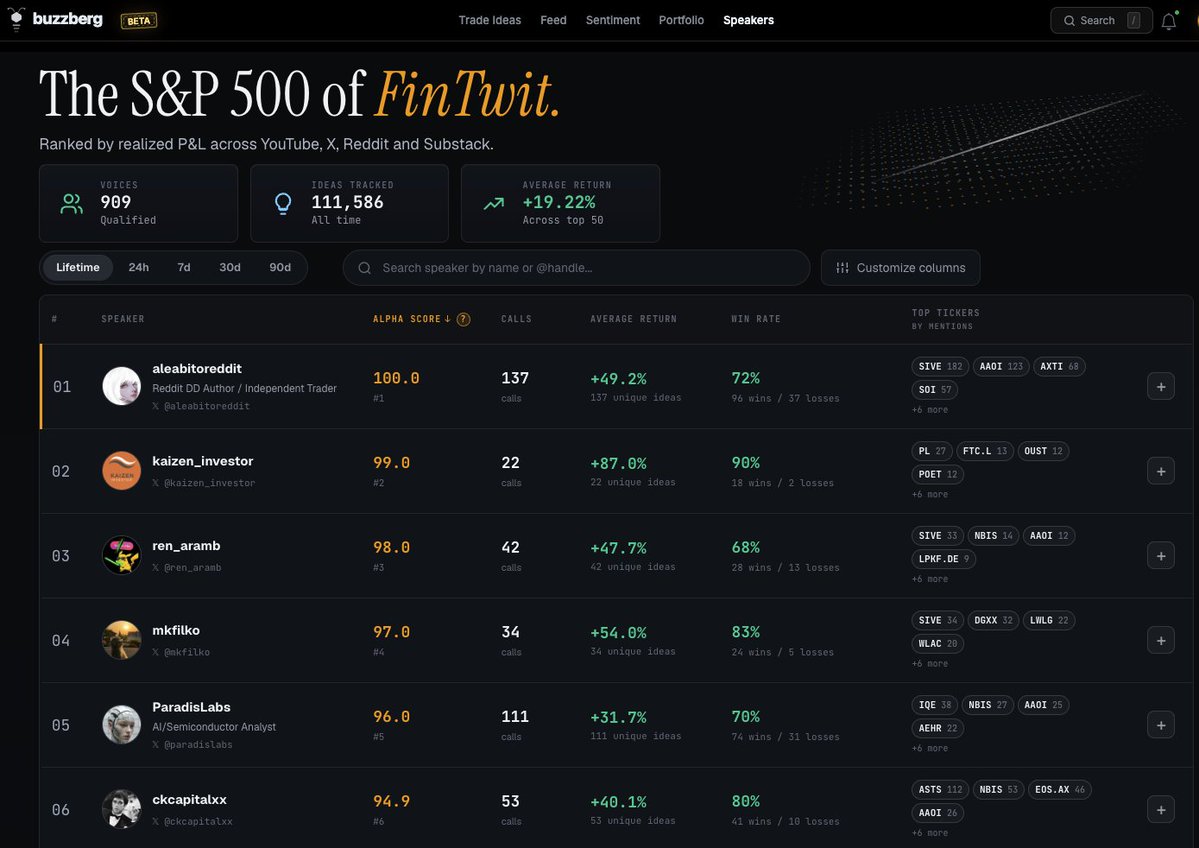Open ren_aramb's Pikachu avatar
1199x848 pixels.
(122, 555)
